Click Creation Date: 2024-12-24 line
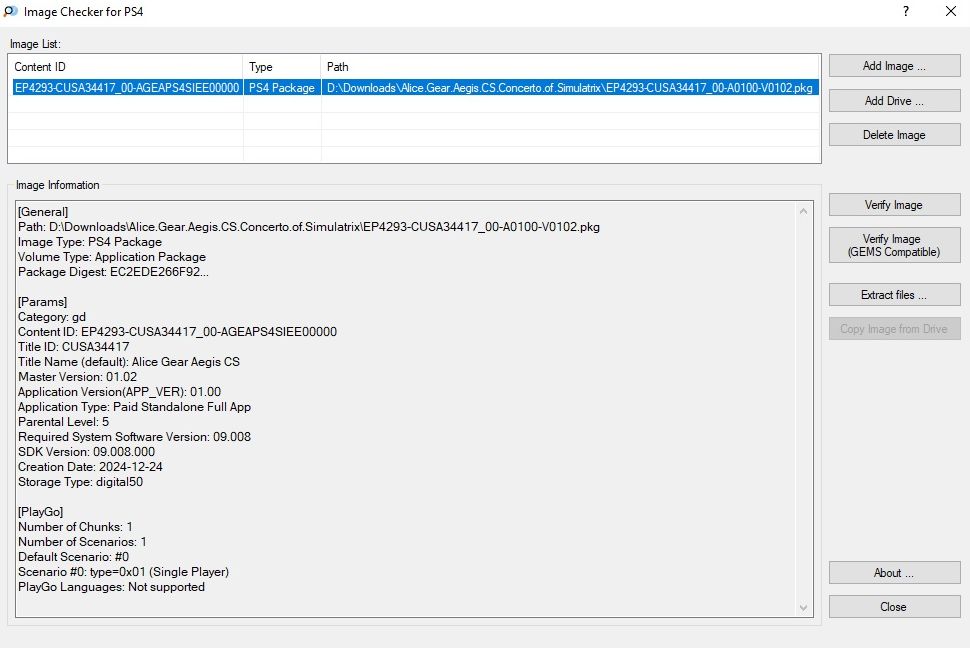This screenshot has height=648, width=970. 90,467
